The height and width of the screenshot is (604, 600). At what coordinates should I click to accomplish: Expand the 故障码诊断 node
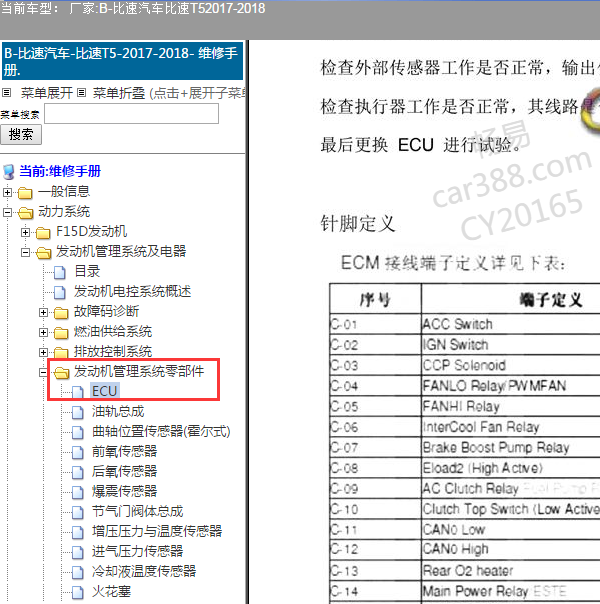(44, 312)
